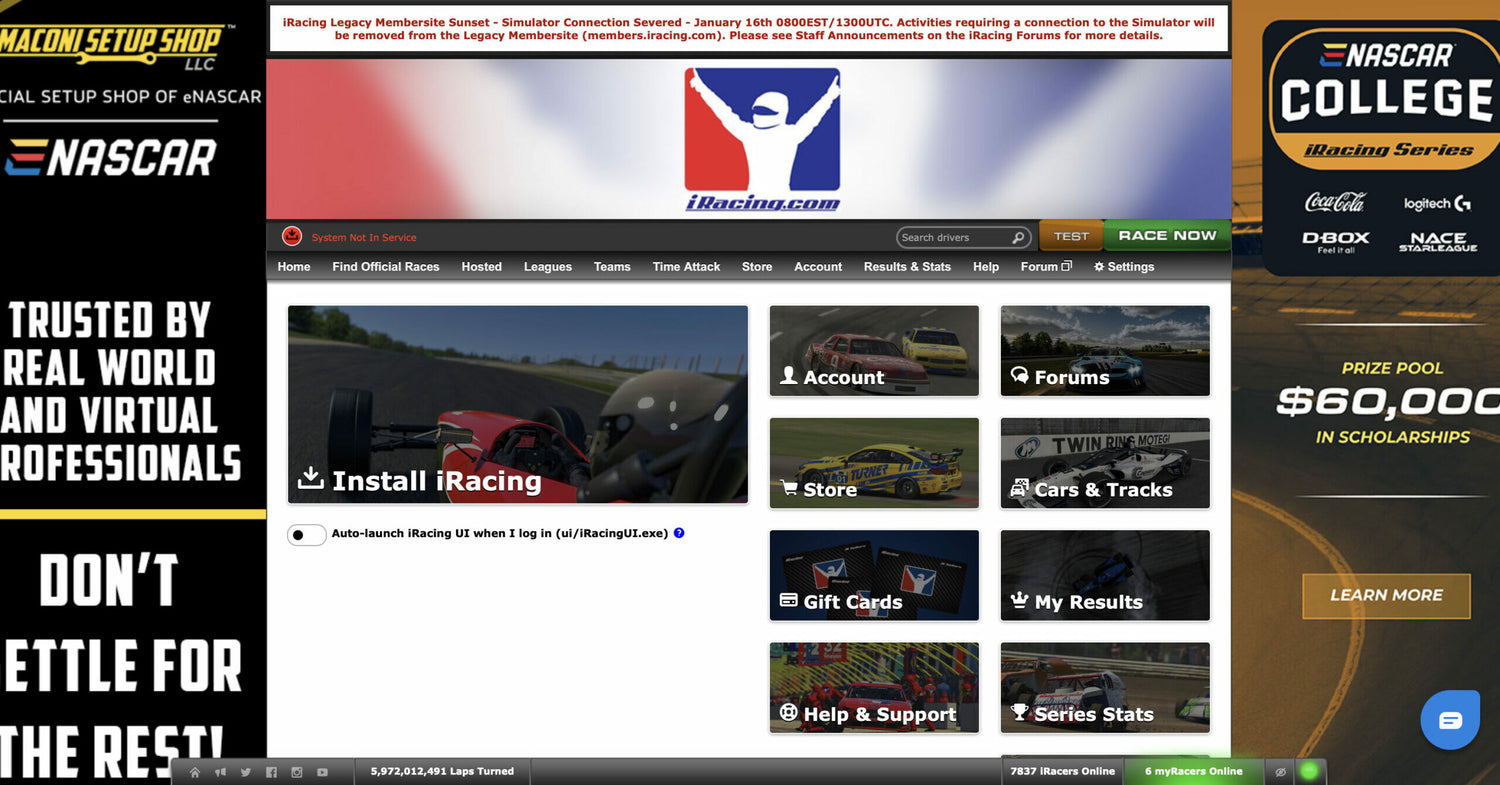Toggle the eye-slash visibility control in footer
The width and height of the screenshot is (1500, 785).
(1280, 772)
